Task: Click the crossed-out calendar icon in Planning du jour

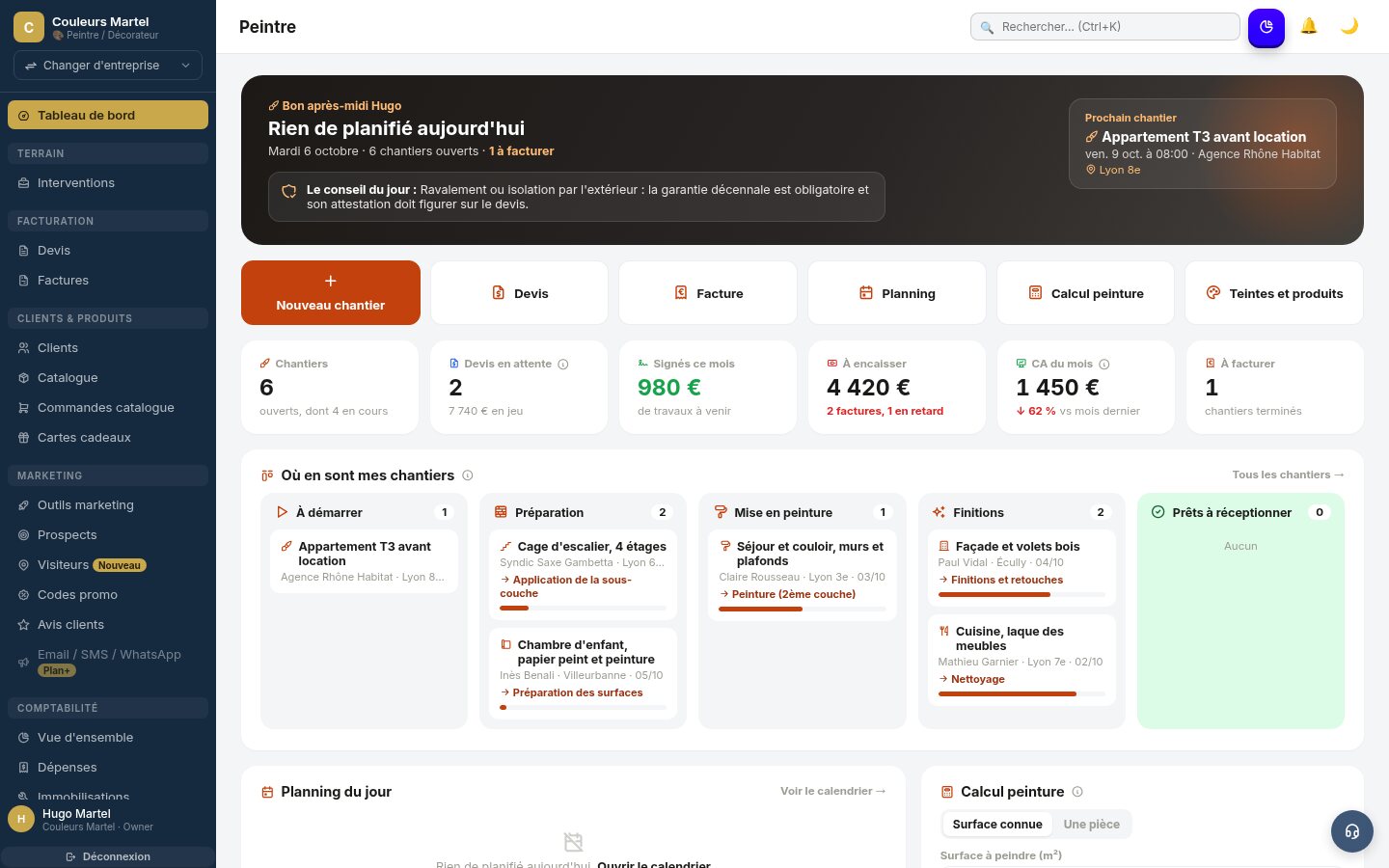Action: (573, 842)
